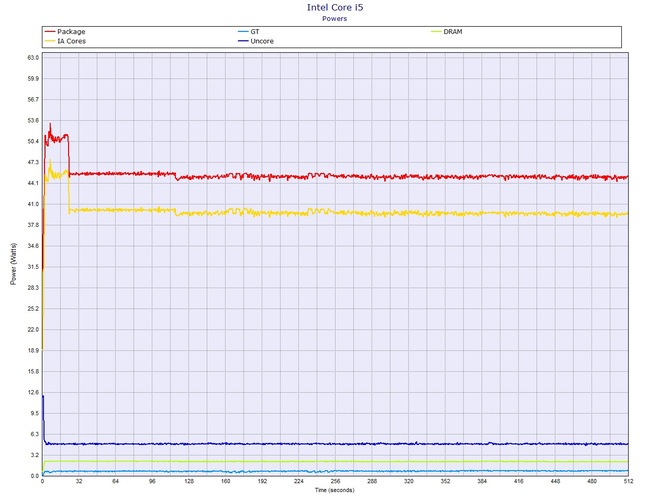The image size is (670, 502).
Task: Click the 192 seconds x-axis tick
Action: 262,481
